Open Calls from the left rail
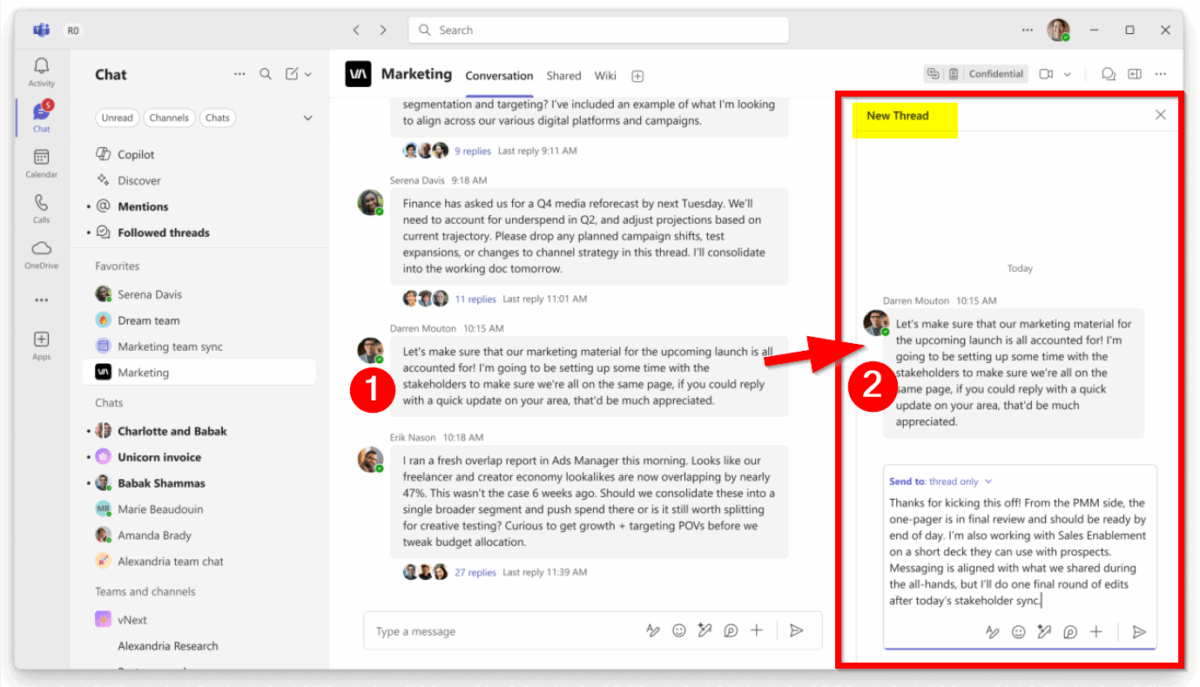 (x=41, y=208)
